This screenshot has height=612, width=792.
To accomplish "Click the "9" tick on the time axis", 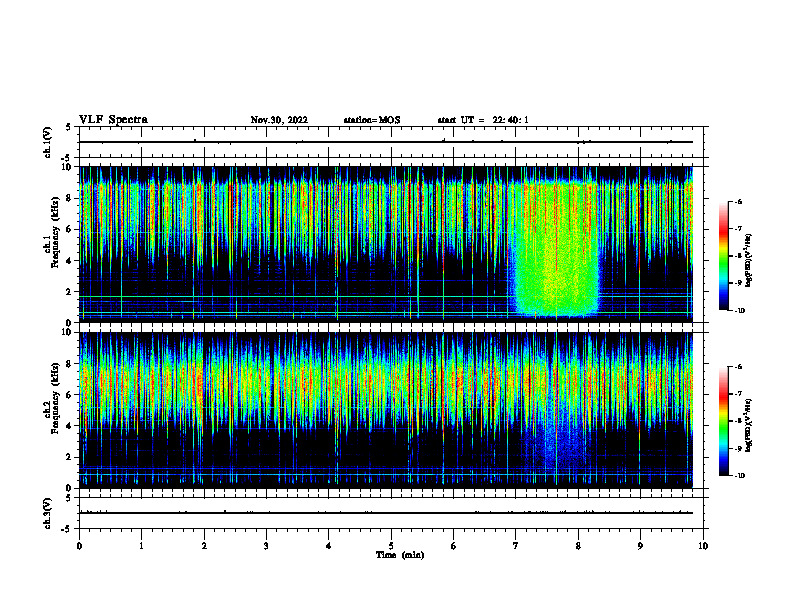I will pos(640,546).
